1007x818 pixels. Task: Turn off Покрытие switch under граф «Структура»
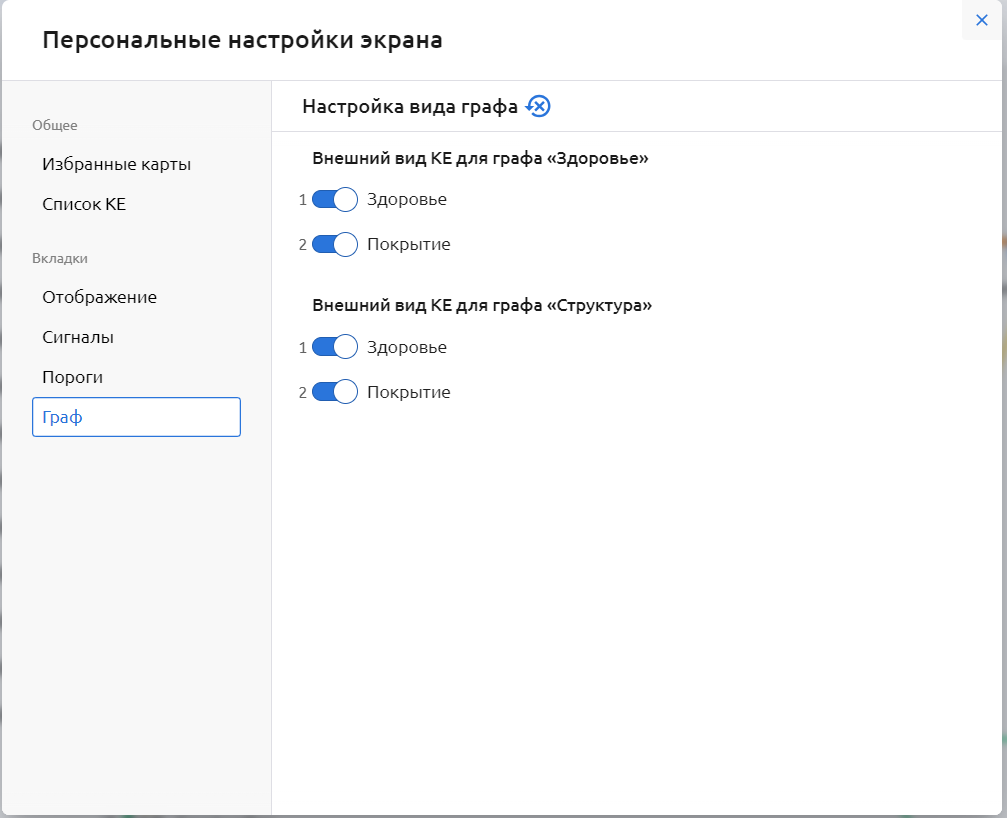coord(334,392)
